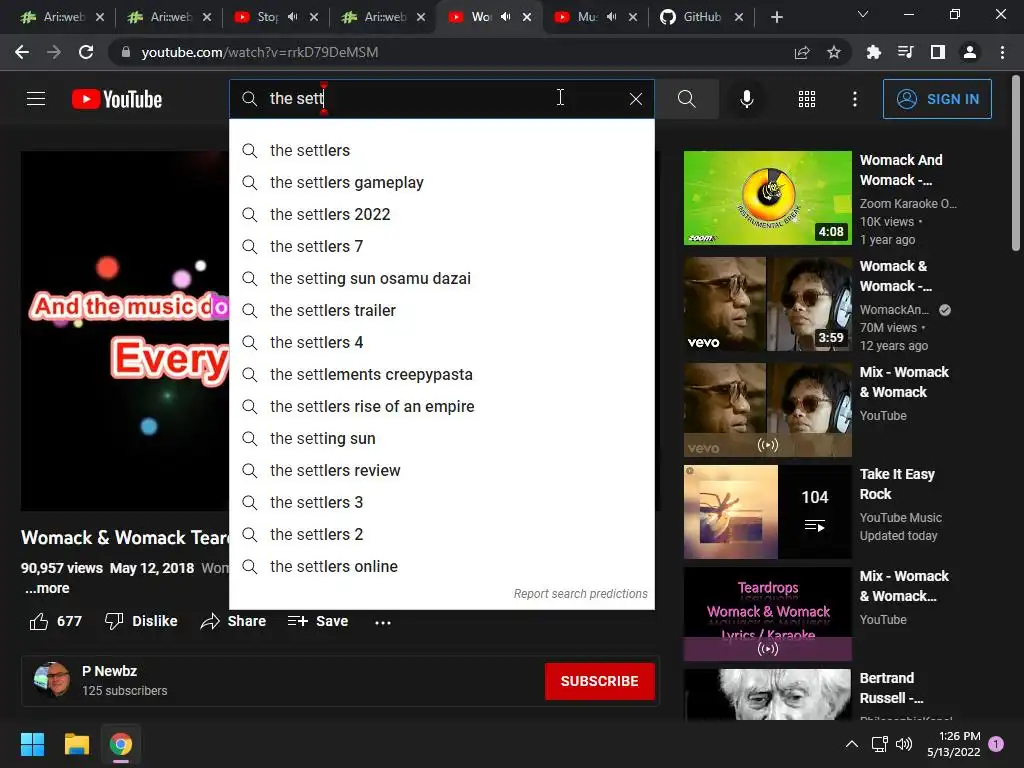The height and width of the screenshot is (768, 1024).
Task: Click Report search predictions link
Action: 580,594
